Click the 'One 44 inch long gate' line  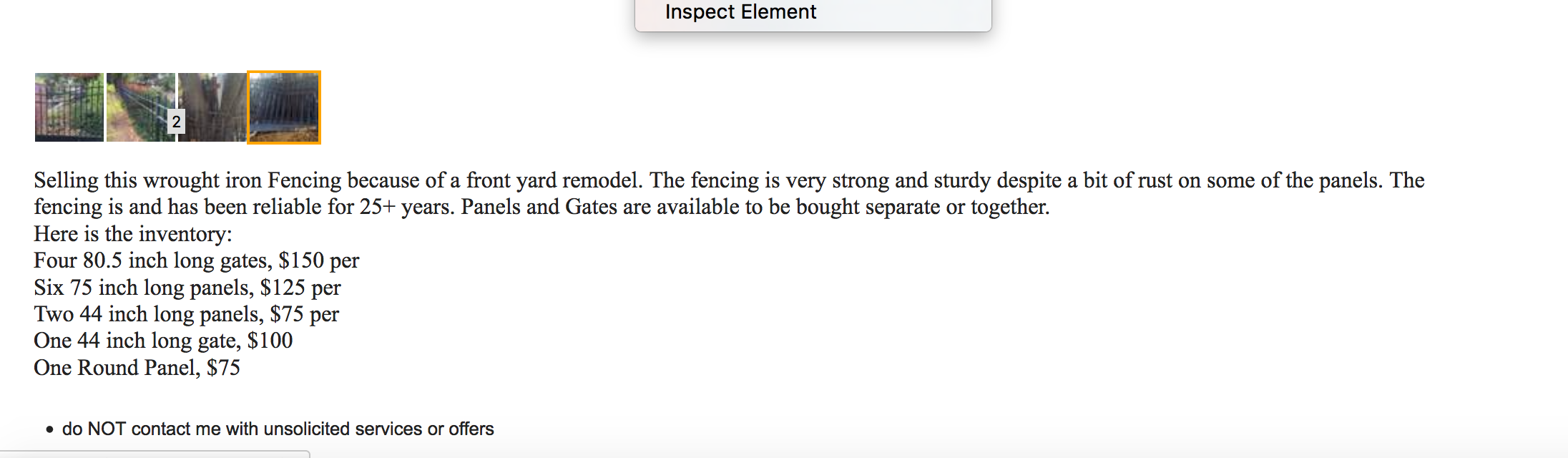[137, 341]
